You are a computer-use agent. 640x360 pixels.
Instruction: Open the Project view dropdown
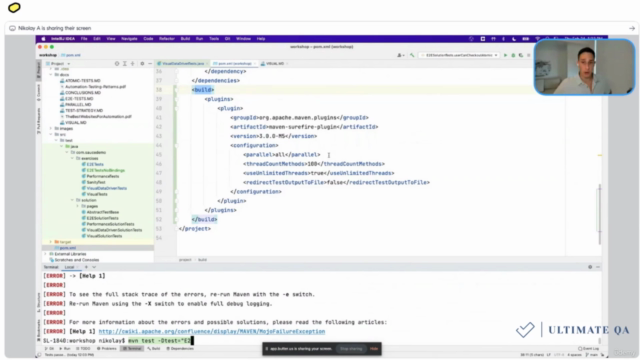pos(69,64)
